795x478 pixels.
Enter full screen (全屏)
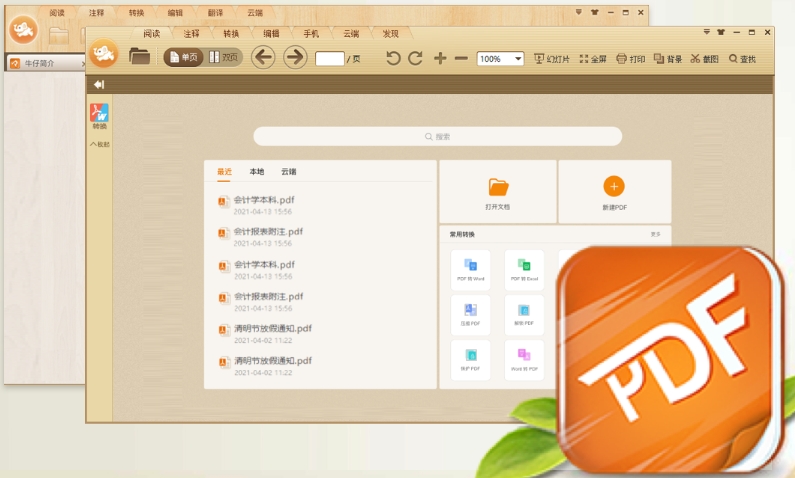point(593,59)
